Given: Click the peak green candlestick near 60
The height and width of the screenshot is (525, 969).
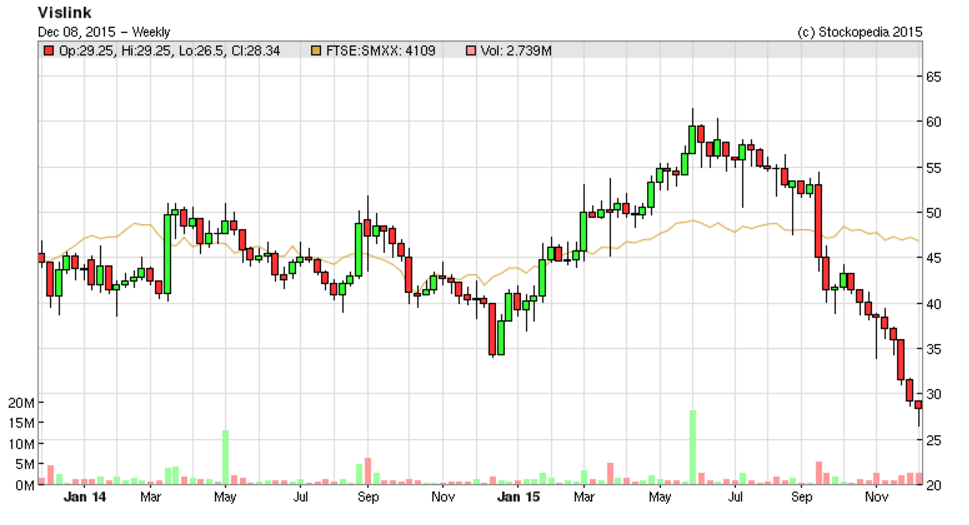Looking at the screenshot, I should [693, 140].
